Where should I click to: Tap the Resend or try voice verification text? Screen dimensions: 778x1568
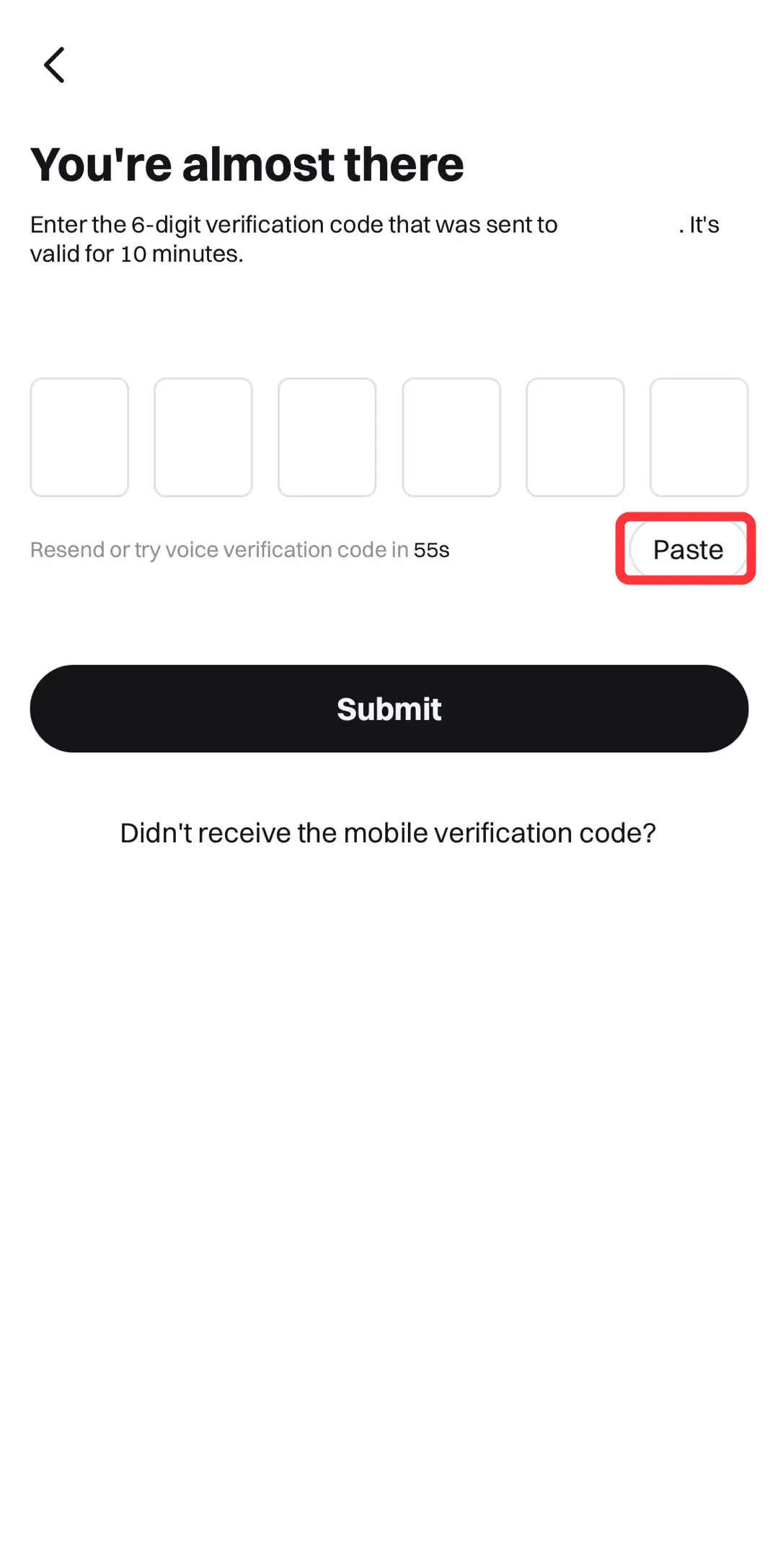click(219, 550)
